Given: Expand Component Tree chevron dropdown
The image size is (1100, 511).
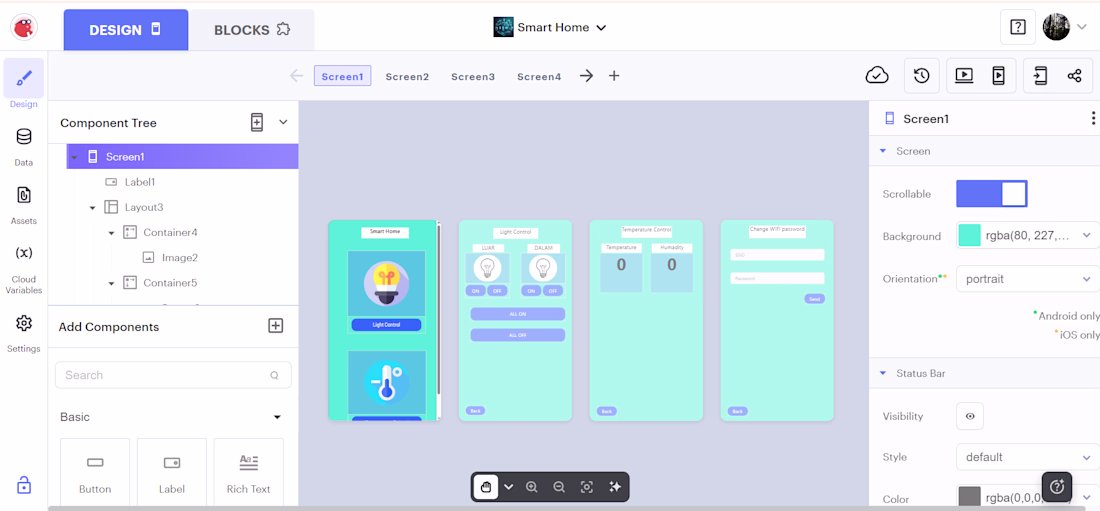Looking at the screenshot, I should tap(283, 122).
